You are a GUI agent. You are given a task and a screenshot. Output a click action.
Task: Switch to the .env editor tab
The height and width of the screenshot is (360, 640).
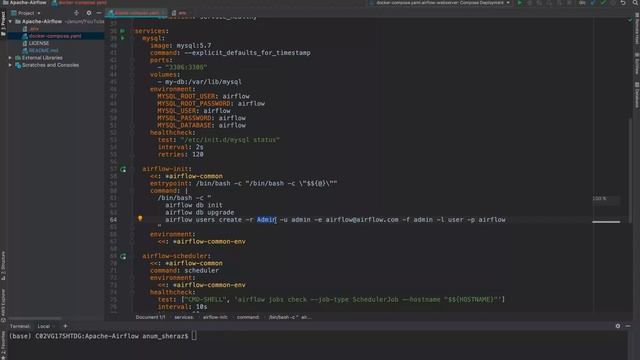coord(180,13)
